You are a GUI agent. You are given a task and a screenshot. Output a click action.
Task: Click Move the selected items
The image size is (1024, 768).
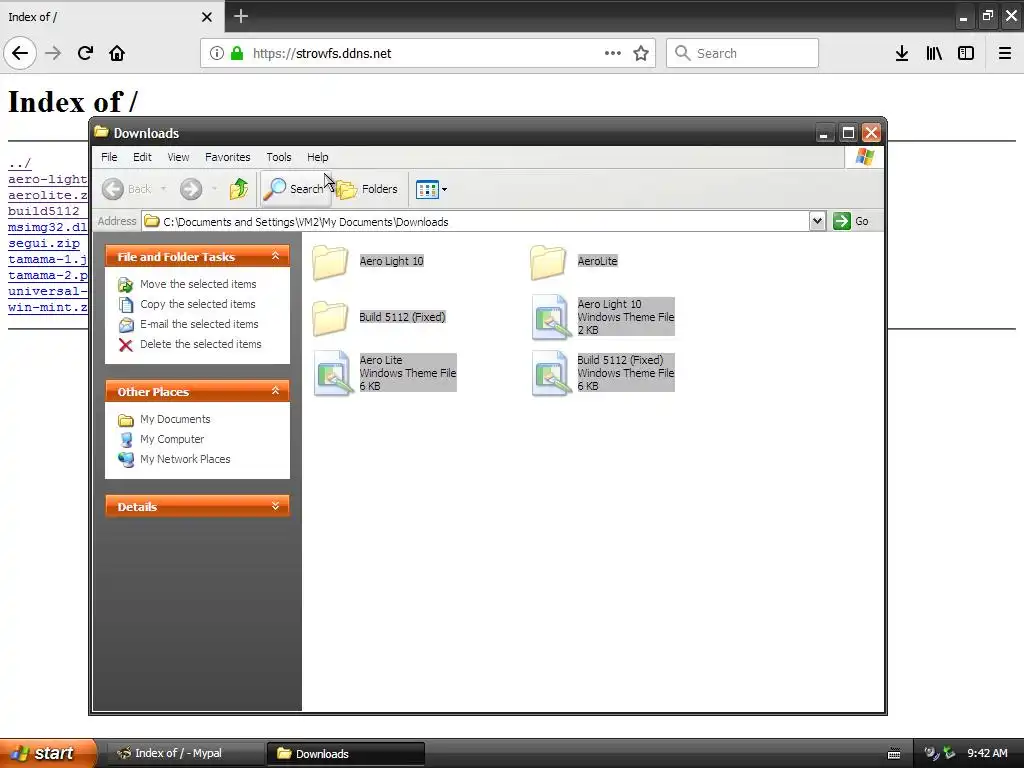point(198,284)
